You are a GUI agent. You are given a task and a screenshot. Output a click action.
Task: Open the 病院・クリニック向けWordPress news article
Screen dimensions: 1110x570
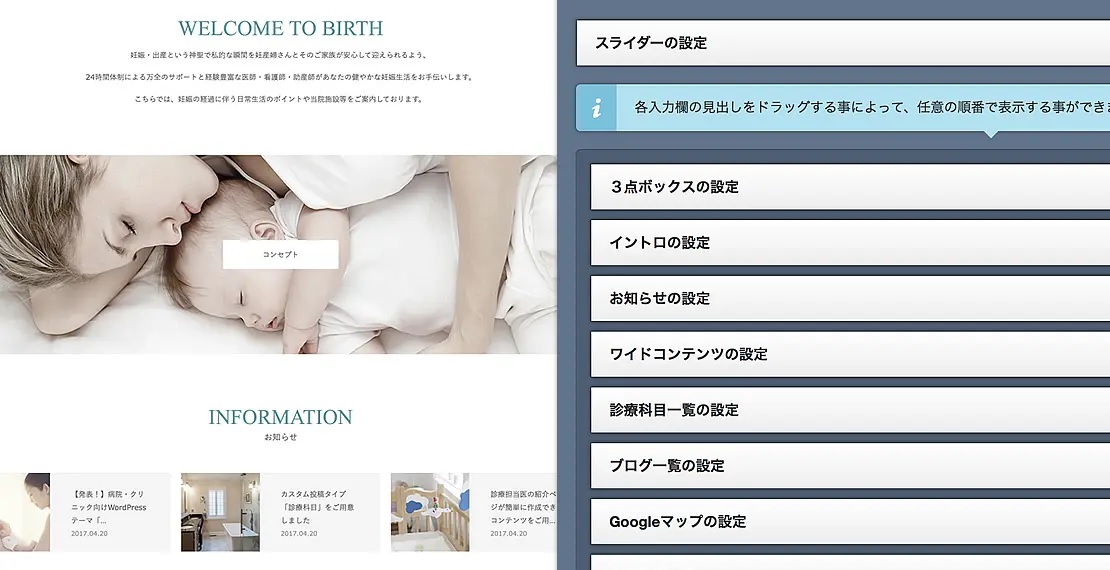click(109, 507)
